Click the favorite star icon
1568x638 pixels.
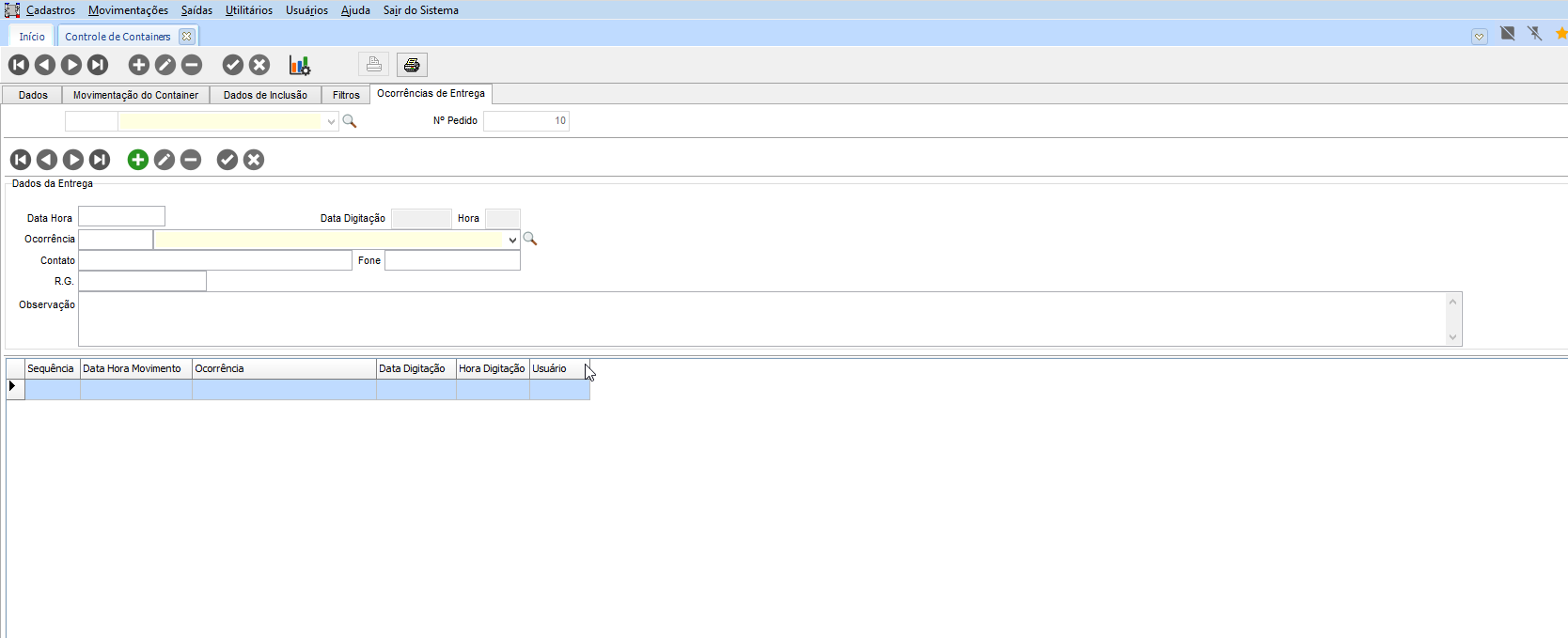click(x=1561, y=34)
